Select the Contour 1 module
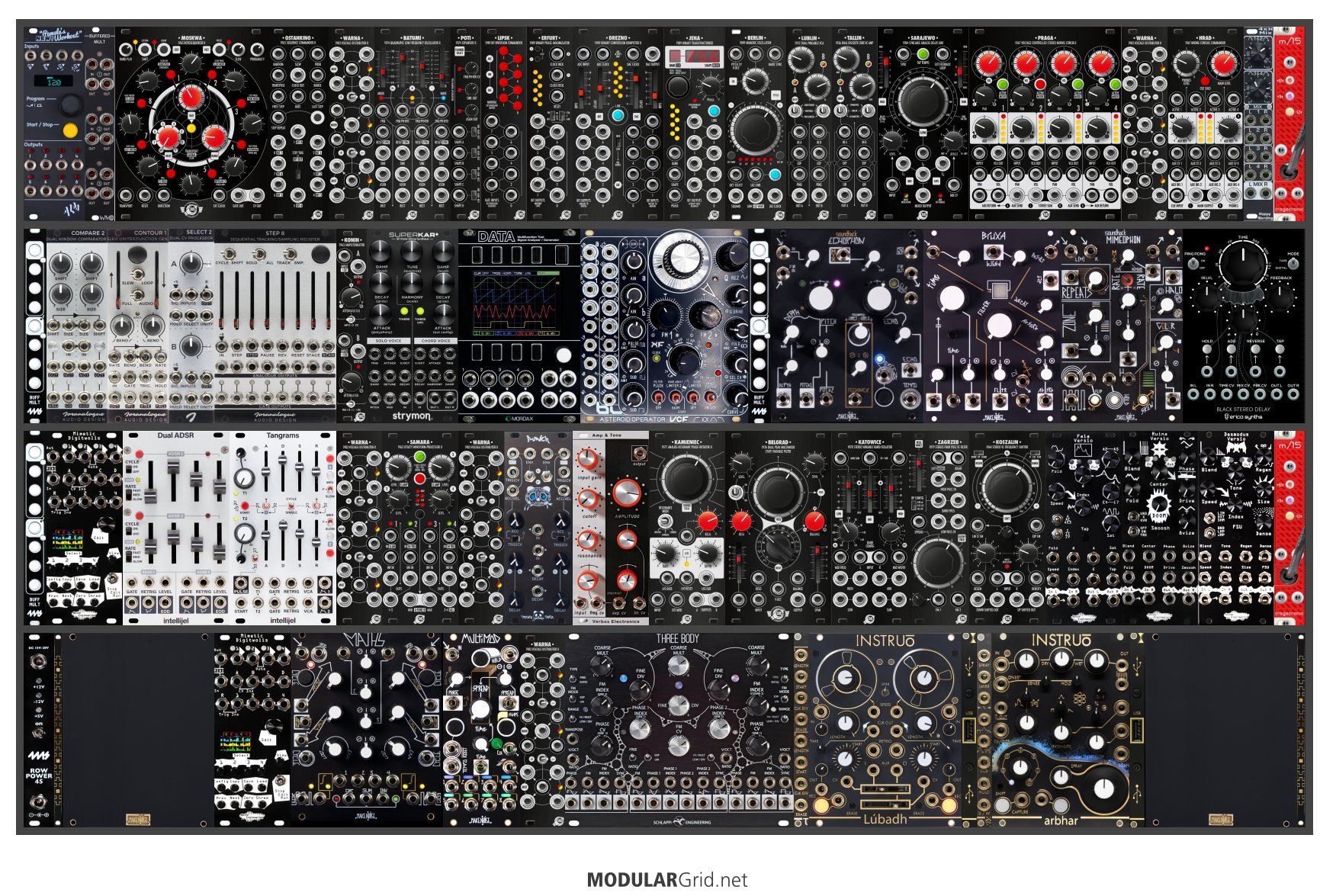The width and height of the screenshot is (1336, 896). pyautogui.click(x=138, y=326)
